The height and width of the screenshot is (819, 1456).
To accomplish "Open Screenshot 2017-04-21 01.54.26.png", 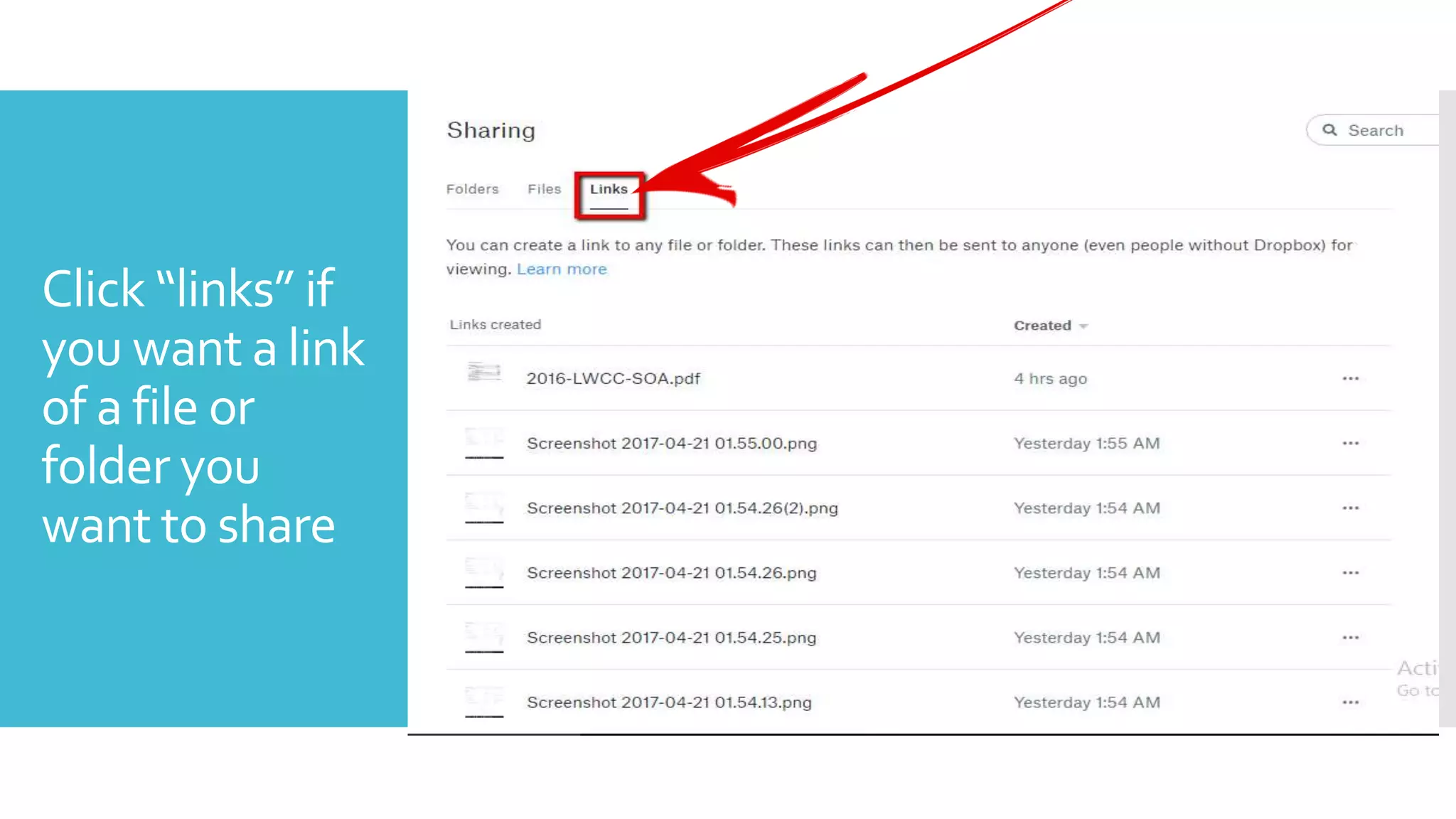I will click(671, 573).
